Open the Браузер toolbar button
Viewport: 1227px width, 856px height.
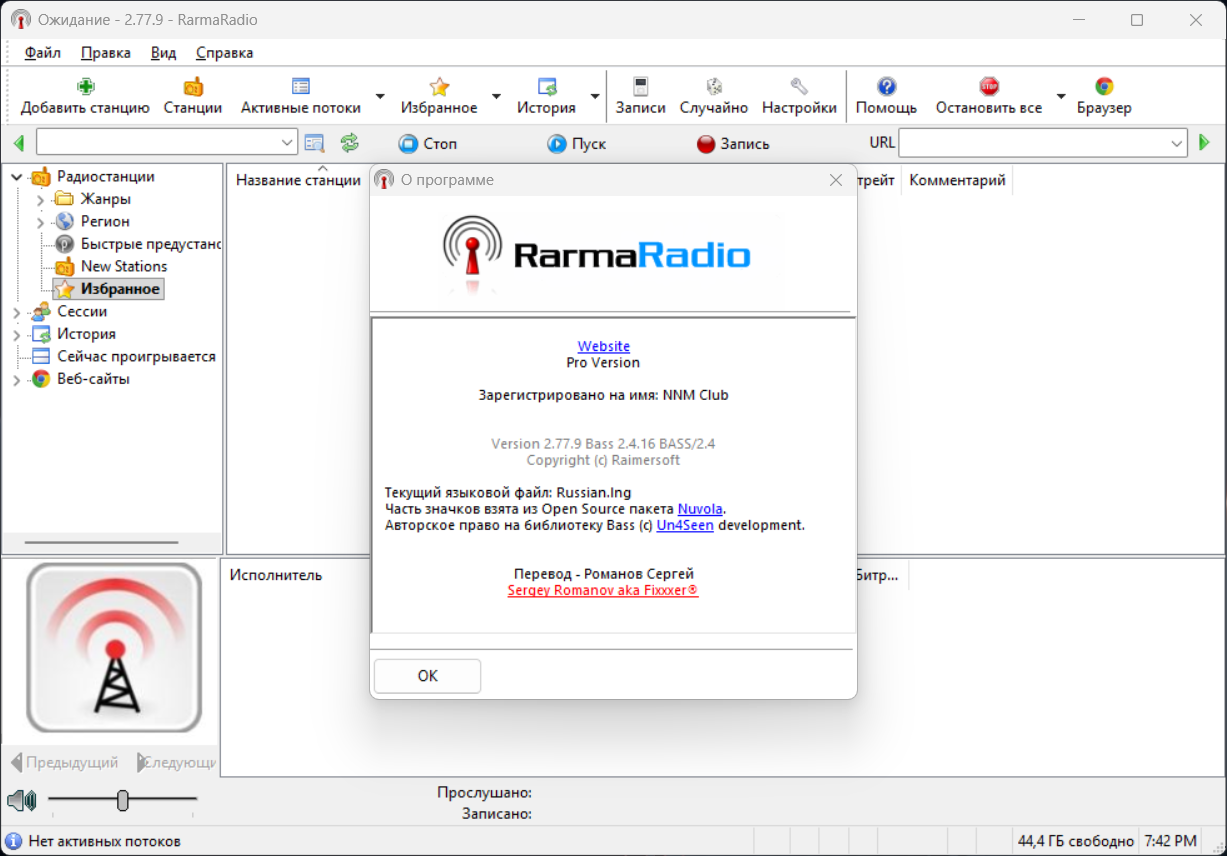coord(1104,97)
